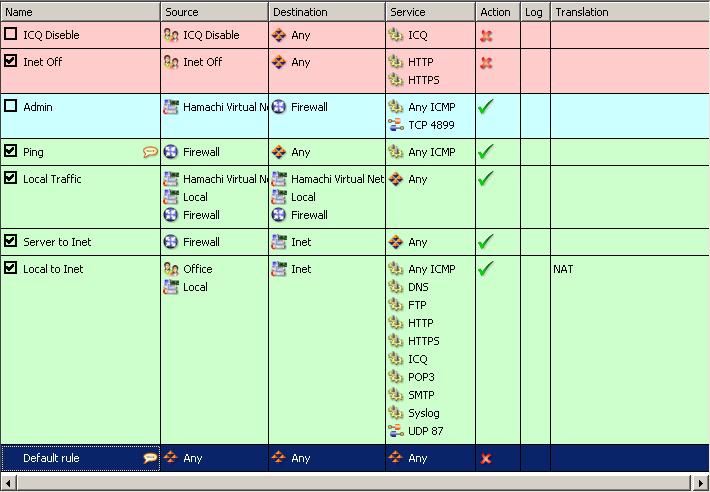Click the comment bubble icon on Ping rule

click(x=150, y=152)
